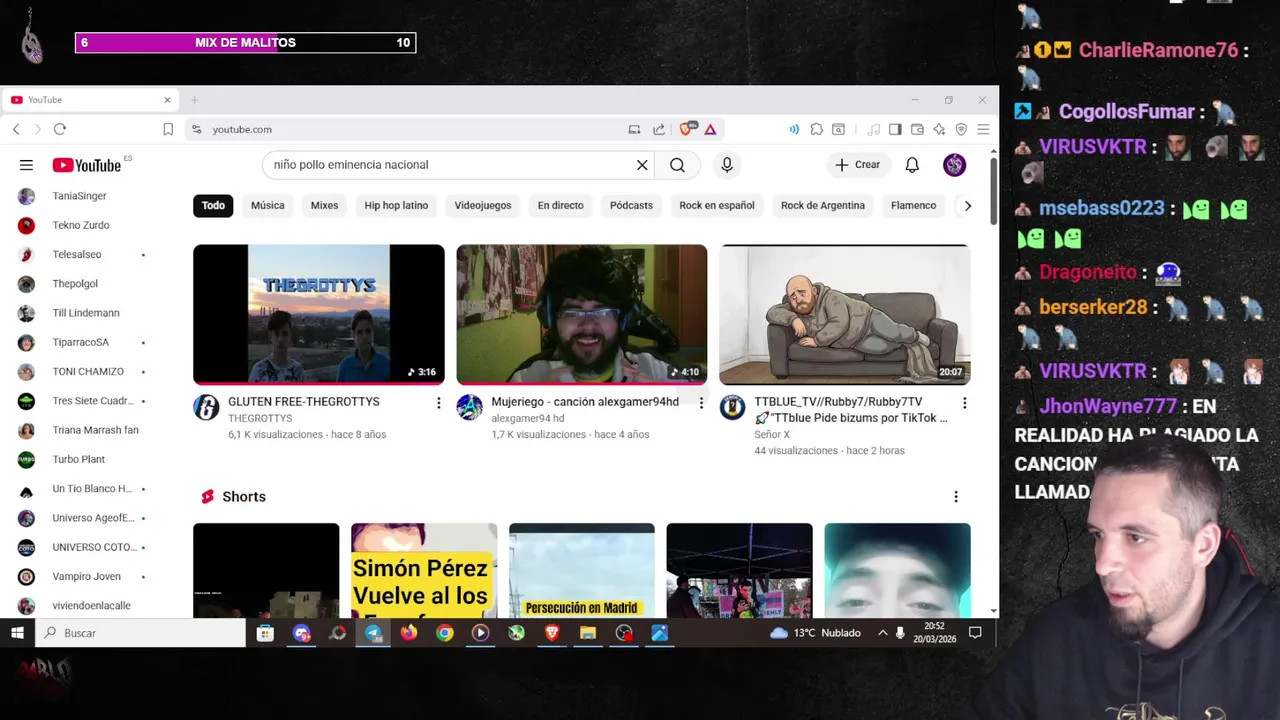Select the Pódcasts filter chip
This screenshot has width=1280, height=720.
[x=631, y=205]
